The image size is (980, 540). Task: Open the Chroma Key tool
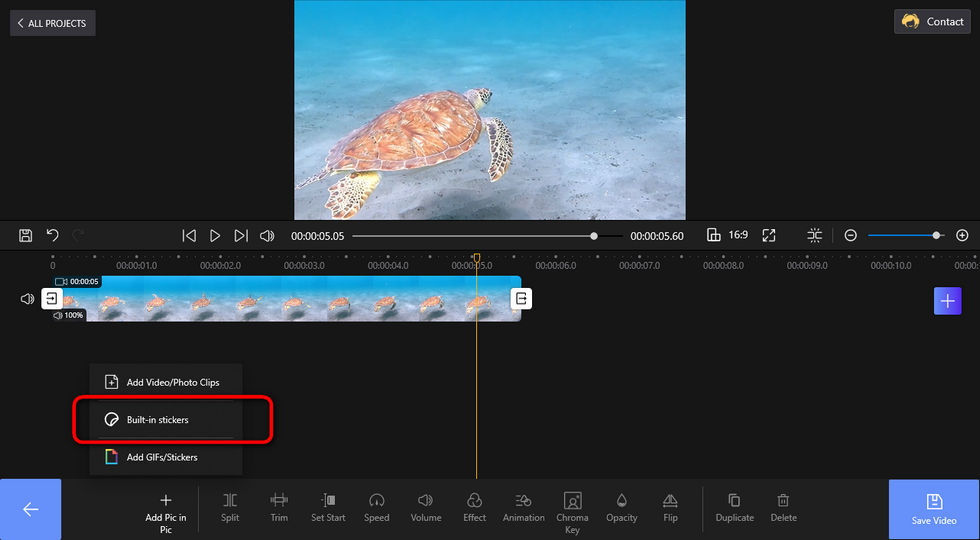572,512
